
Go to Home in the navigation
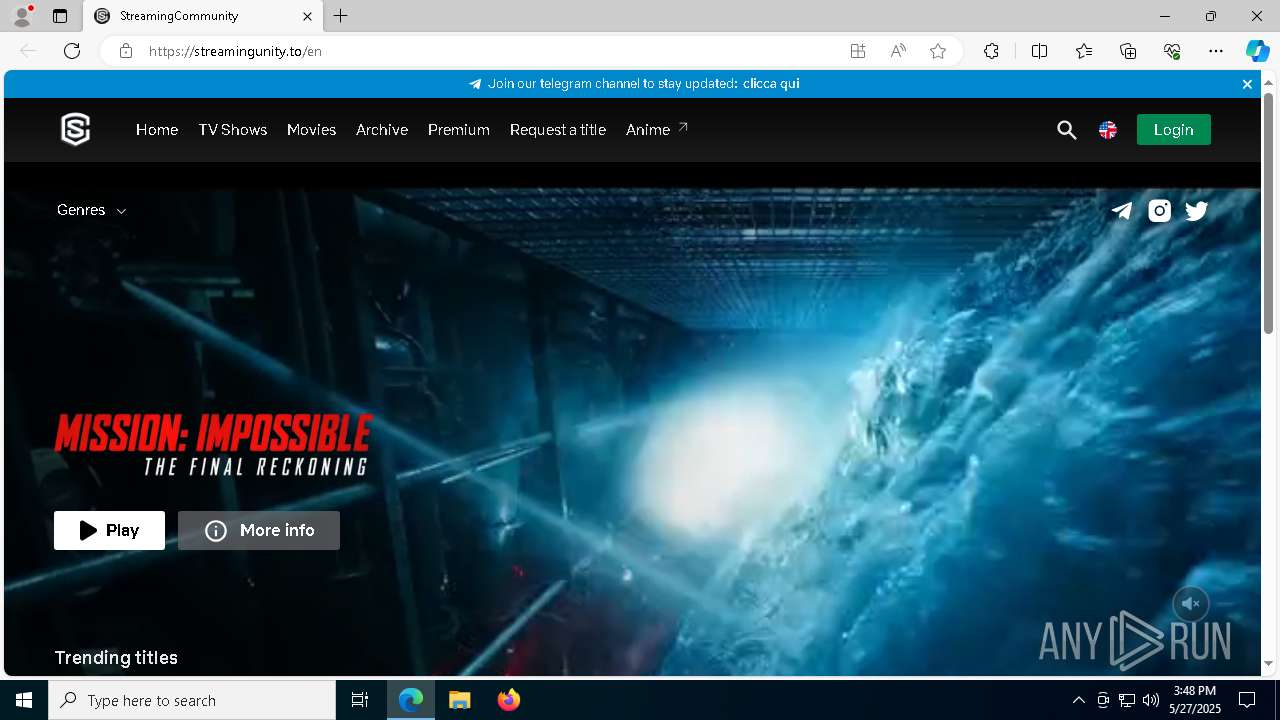coord(157,130)
